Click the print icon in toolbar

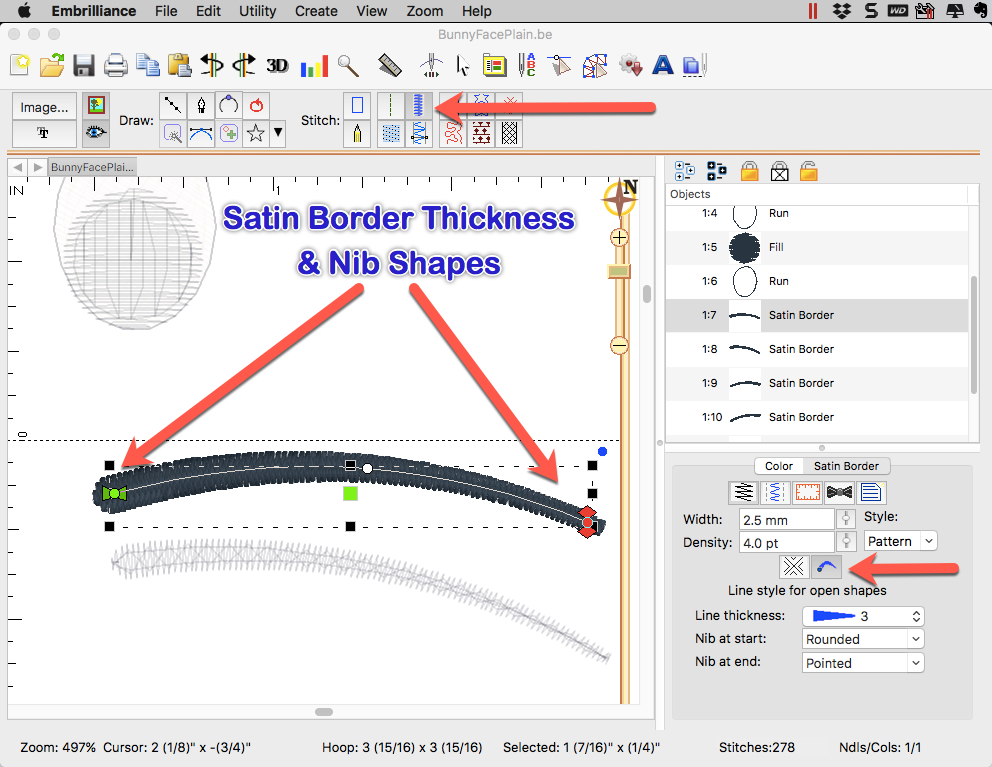point(116,66)
